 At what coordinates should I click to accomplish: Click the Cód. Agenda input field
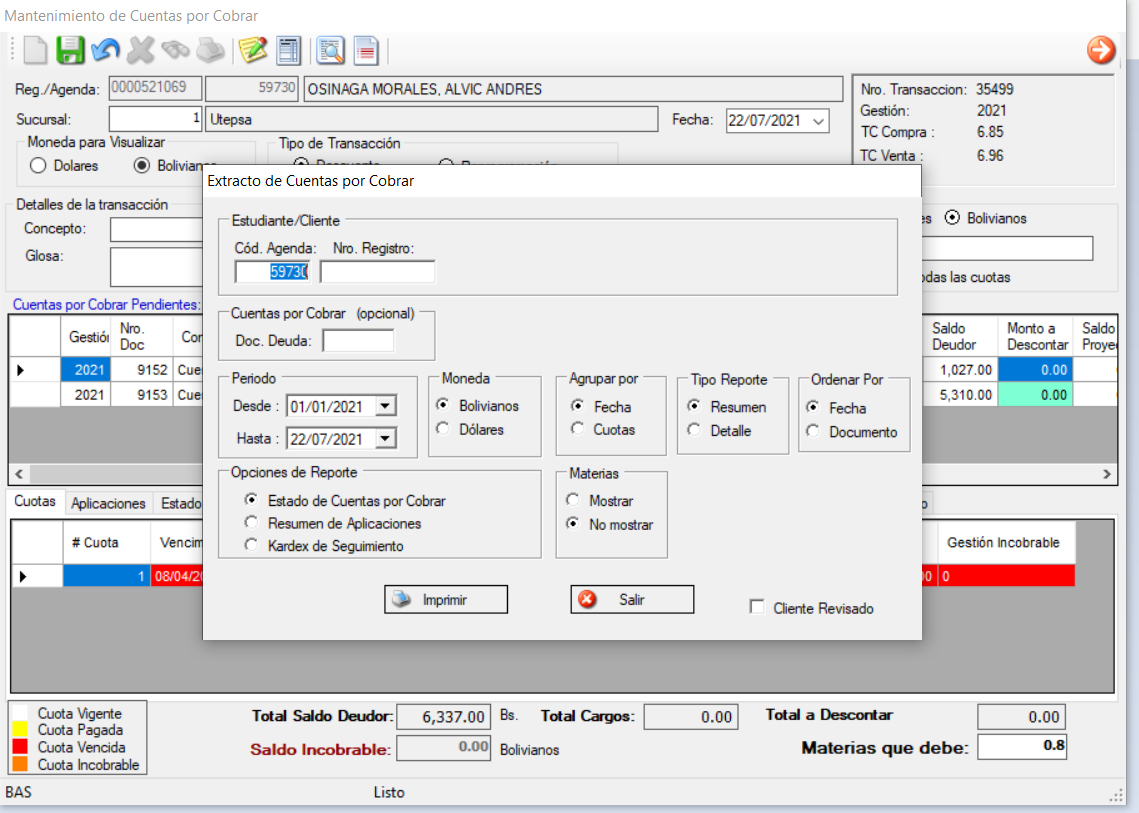click(x=272, y=272)
